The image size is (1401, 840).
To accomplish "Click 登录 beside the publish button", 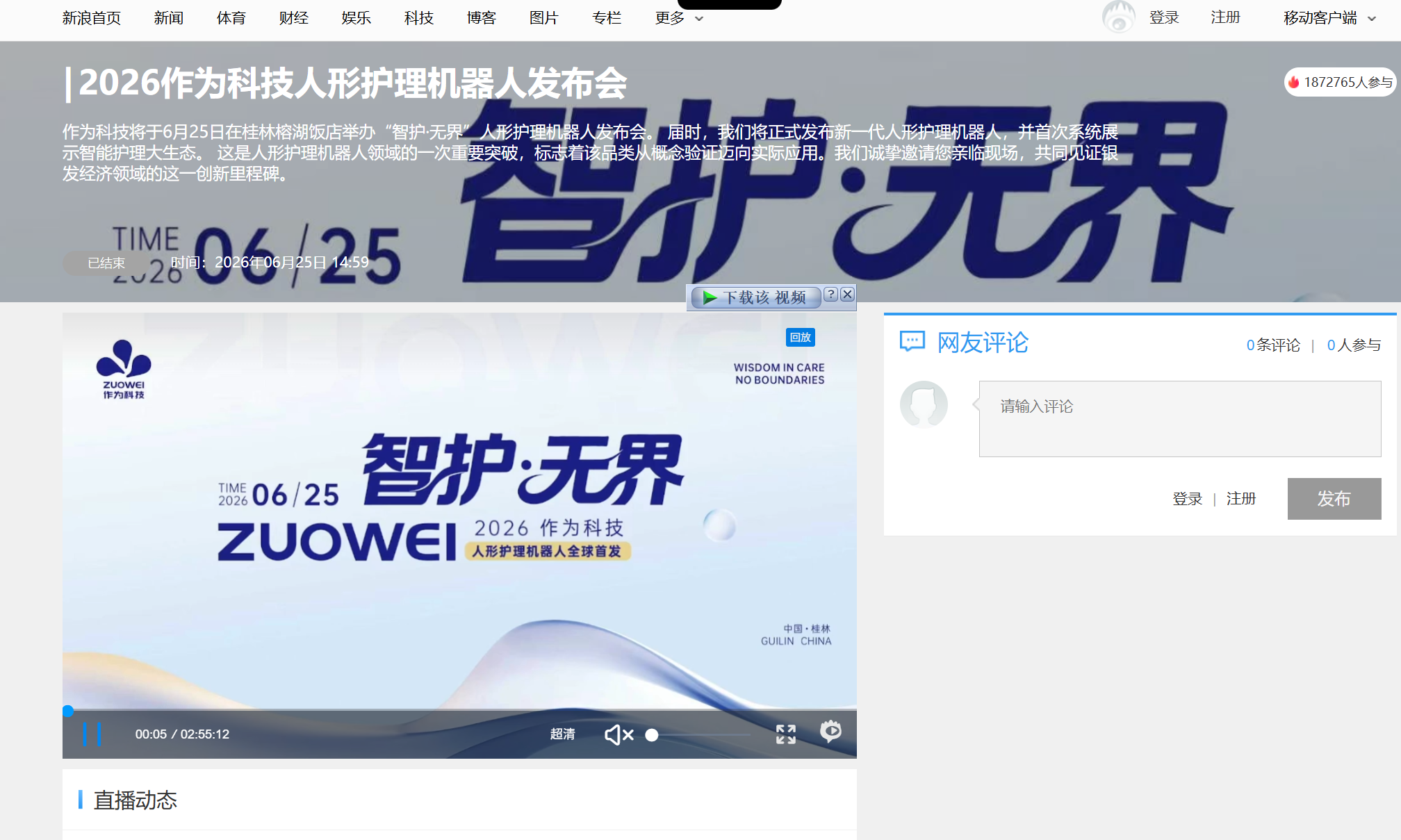I will (1187, 499).
